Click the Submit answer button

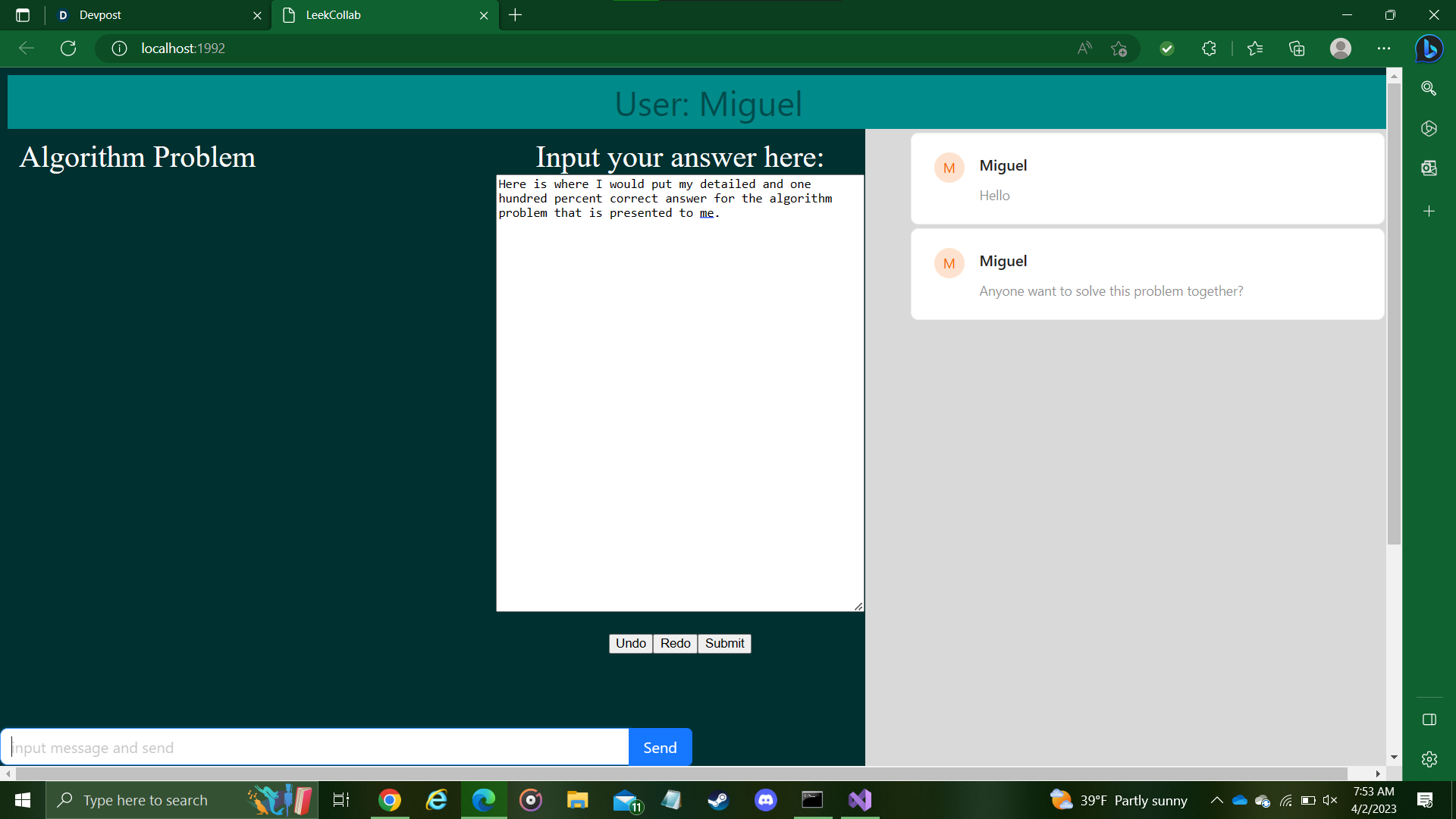[724, 643]
